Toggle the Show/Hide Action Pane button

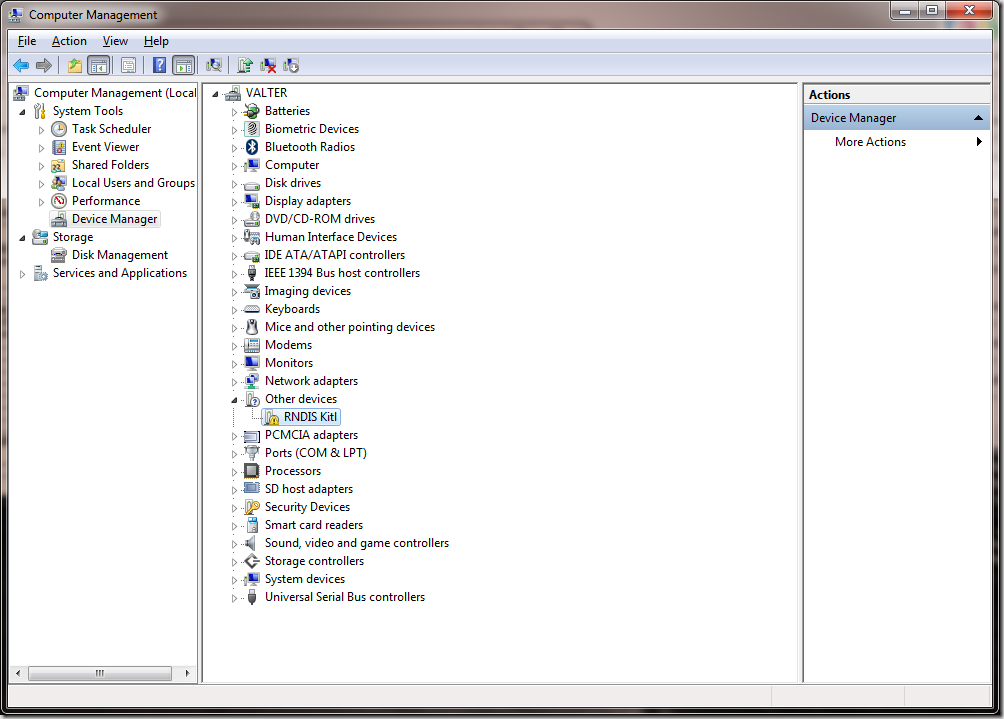183,65
